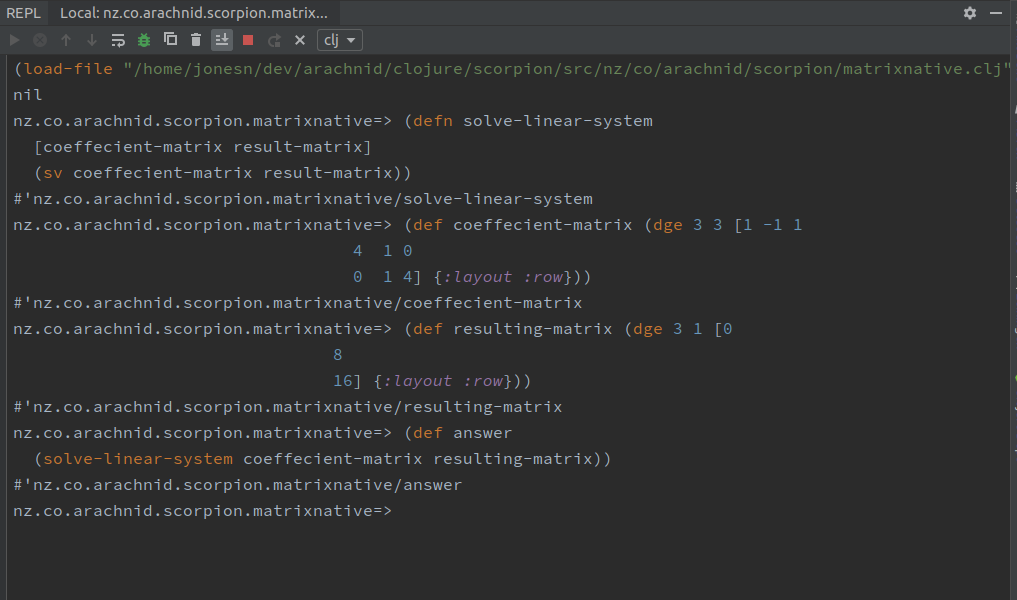Click the nil output line

28,95
